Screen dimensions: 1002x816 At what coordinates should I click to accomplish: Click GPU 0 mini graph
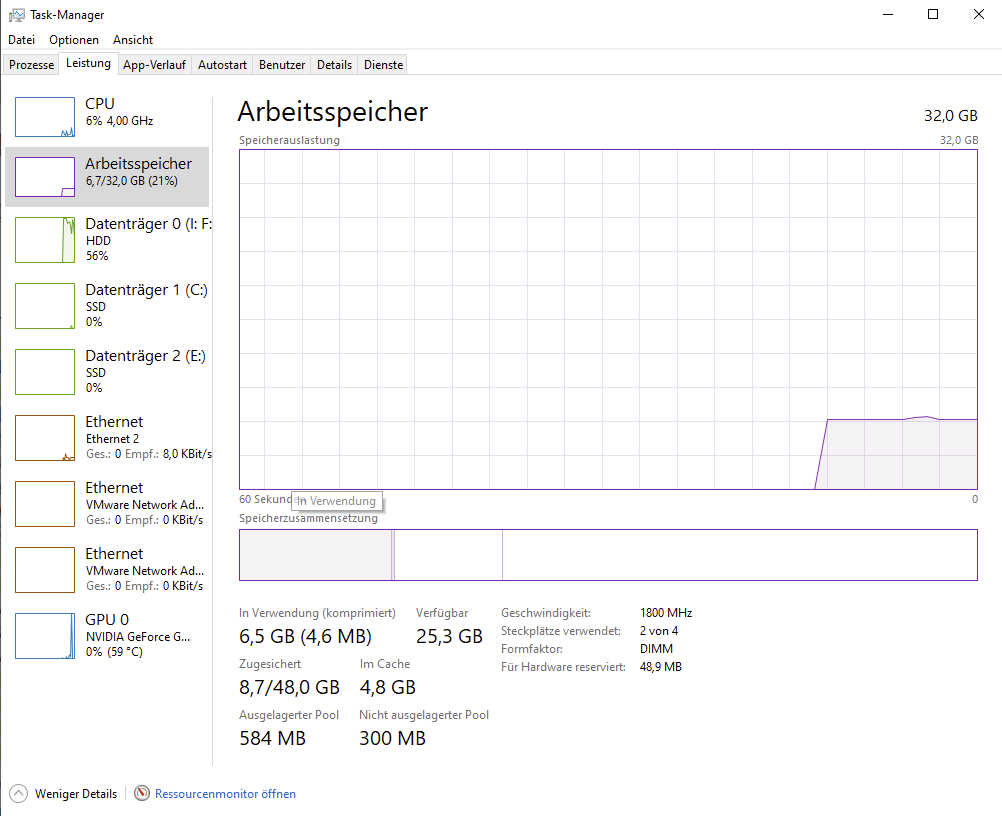(45, 636)
